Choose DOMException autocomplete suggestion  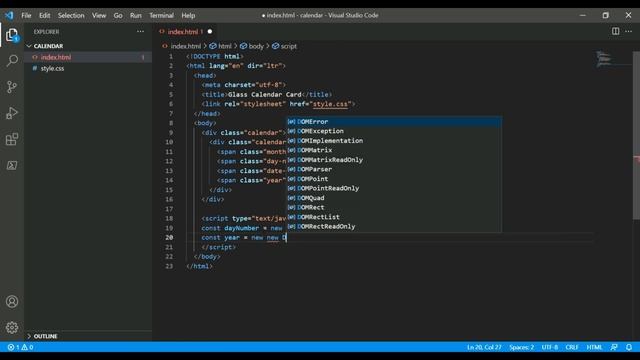[394, 131]
